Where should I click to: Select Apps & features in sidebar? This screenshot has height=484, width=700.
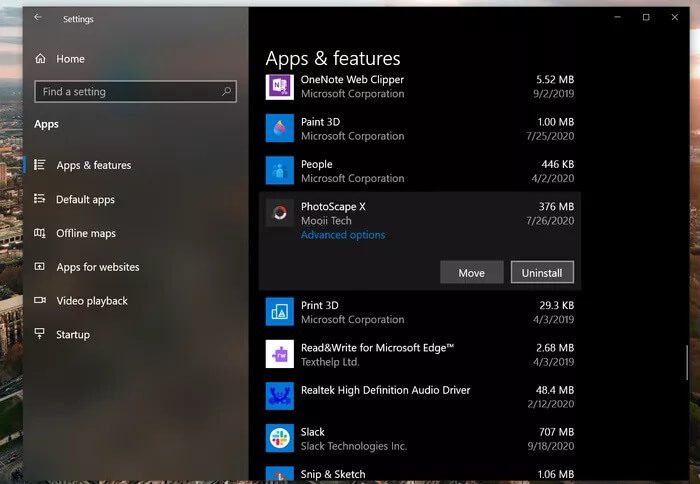tap(94, 165)
